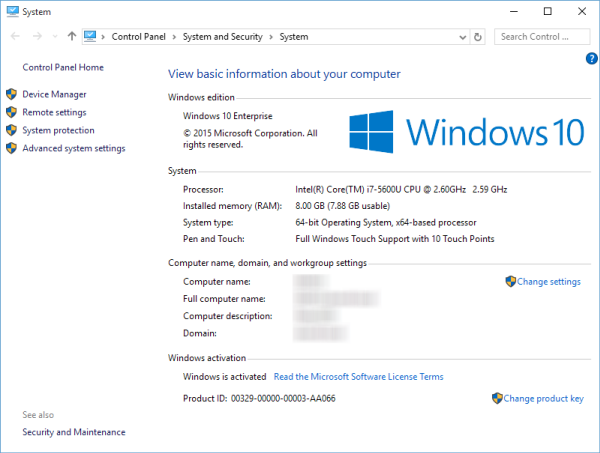The image size is (600, 453).
Task: Click the shield icon next to Change product key
Action: pos(497,398)
